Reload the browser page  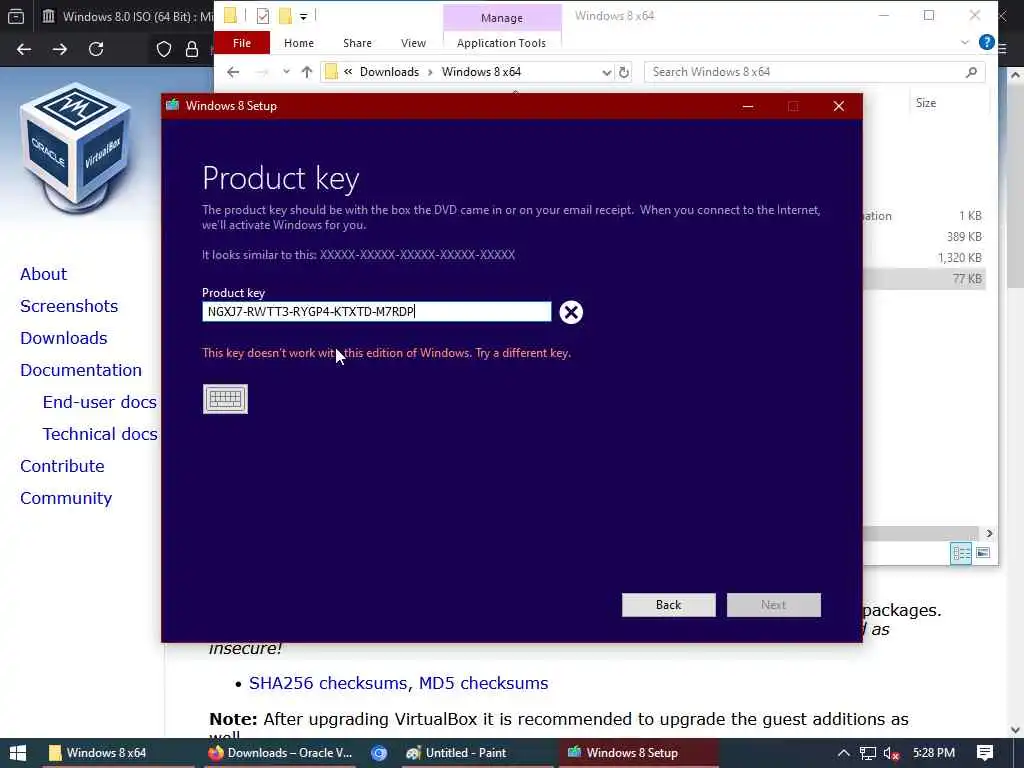click(96, 49)
